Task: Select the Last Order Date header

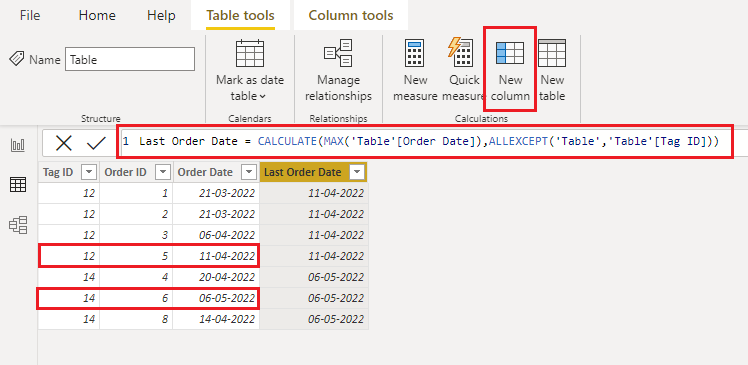Action: pos(302,172)
